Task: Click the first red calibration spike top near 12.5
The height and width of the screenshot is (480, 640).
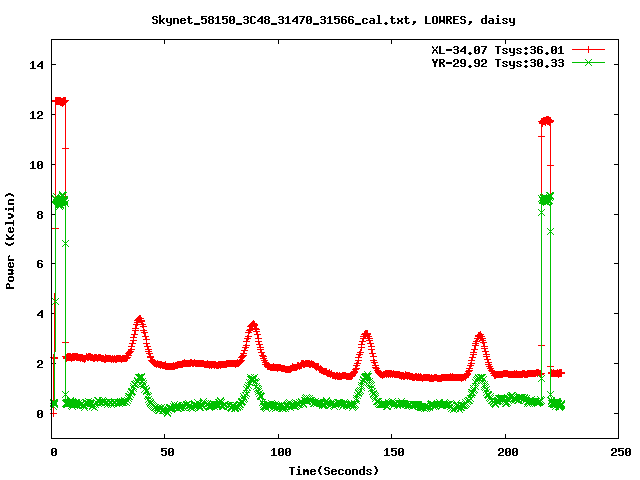Action: tap(60, 101)
